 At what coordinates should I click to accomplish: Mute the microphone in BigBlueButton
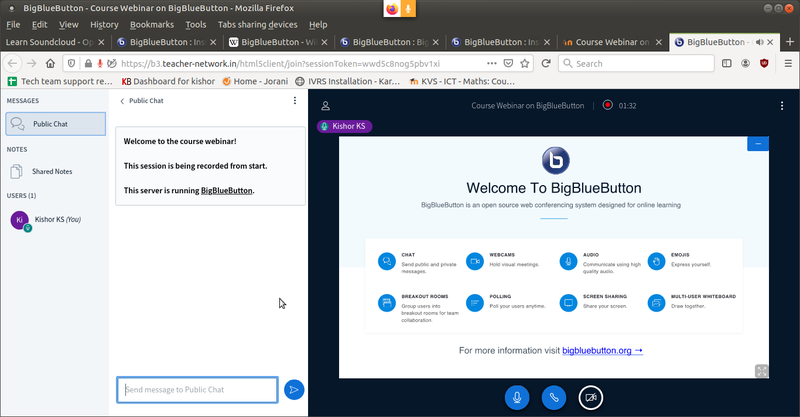pyautogui.click(x=517, y=398)
